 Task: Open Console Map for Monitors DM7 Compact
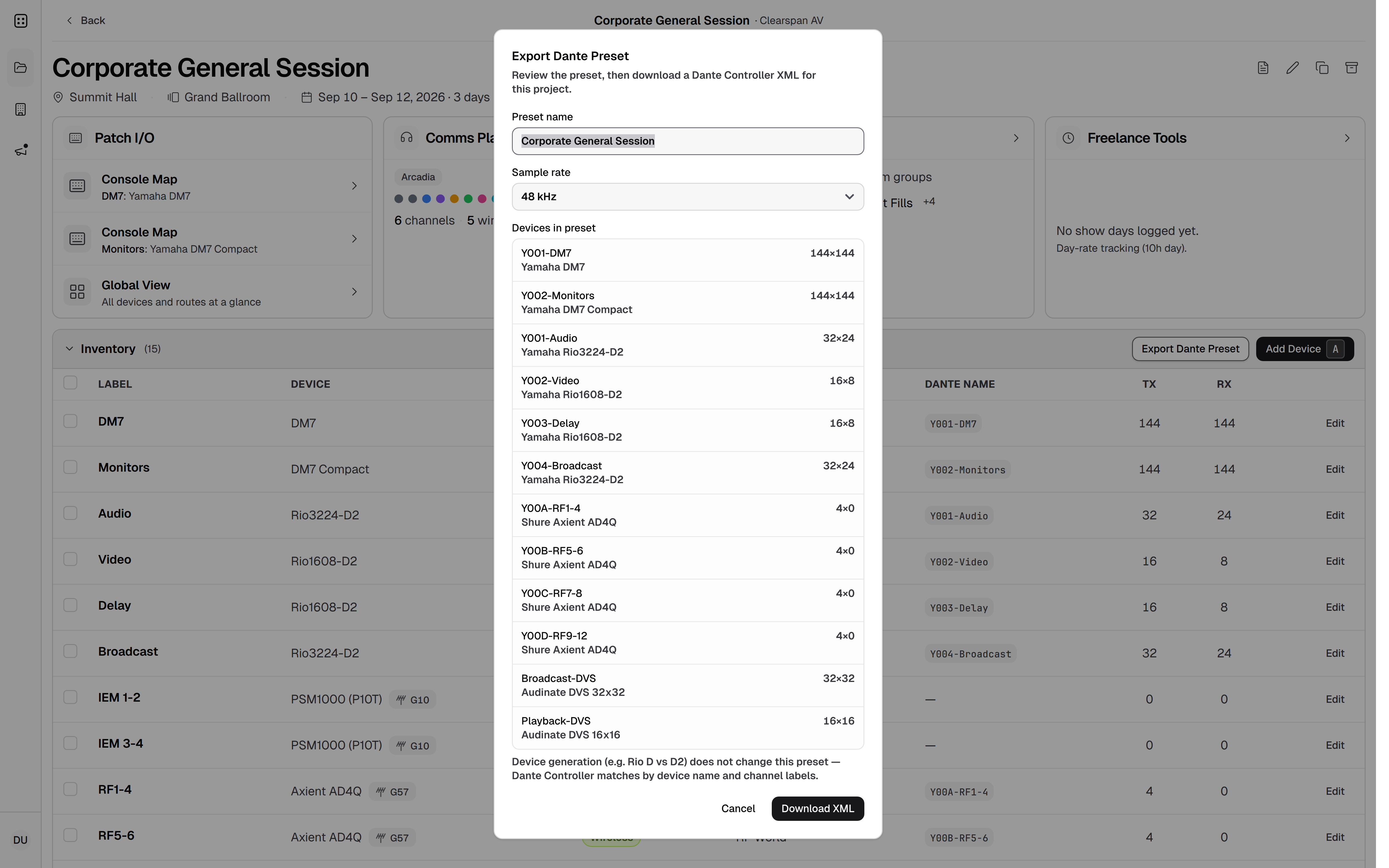(x=212, y=239)
